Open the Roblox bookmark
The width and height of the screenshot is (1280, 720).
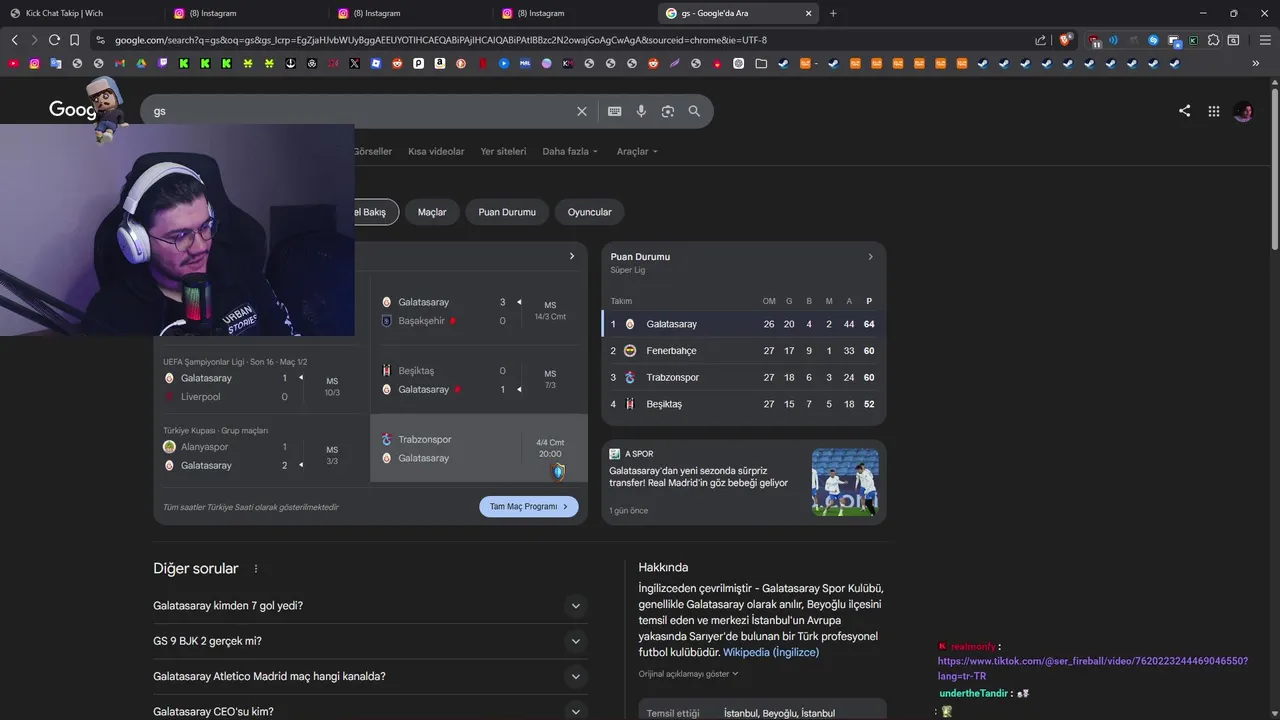(376, 63)
